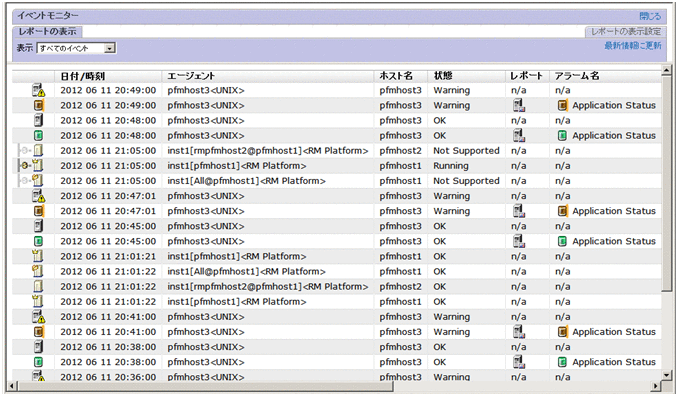This screenshot has height=397, width=679.
Task: Click イベントモニター title text
Action: [x=48, y=16]
